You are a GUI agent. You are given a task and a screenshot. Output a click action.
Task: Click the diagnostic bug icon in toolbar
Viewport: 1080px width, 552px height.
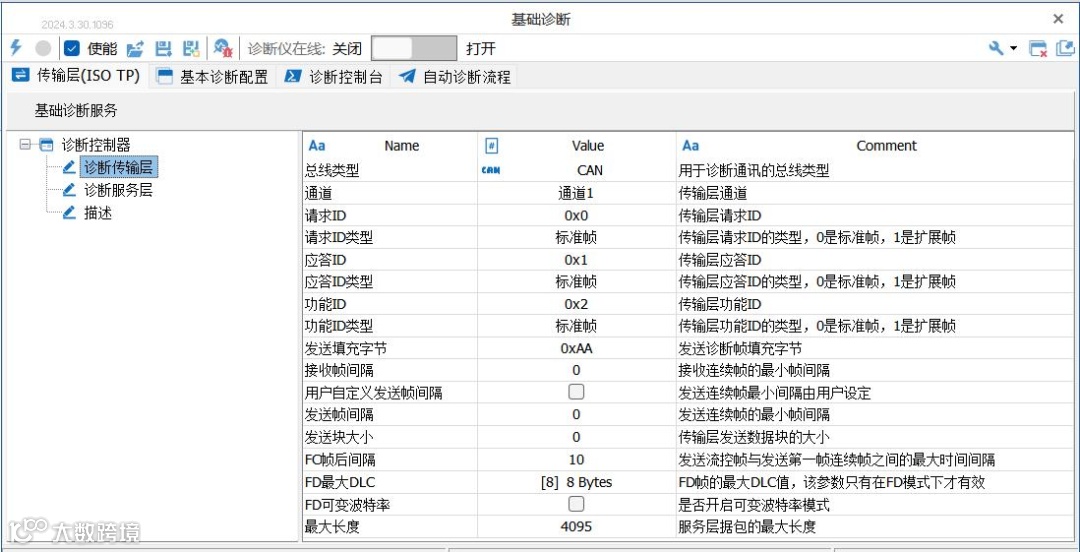point(222,49)
